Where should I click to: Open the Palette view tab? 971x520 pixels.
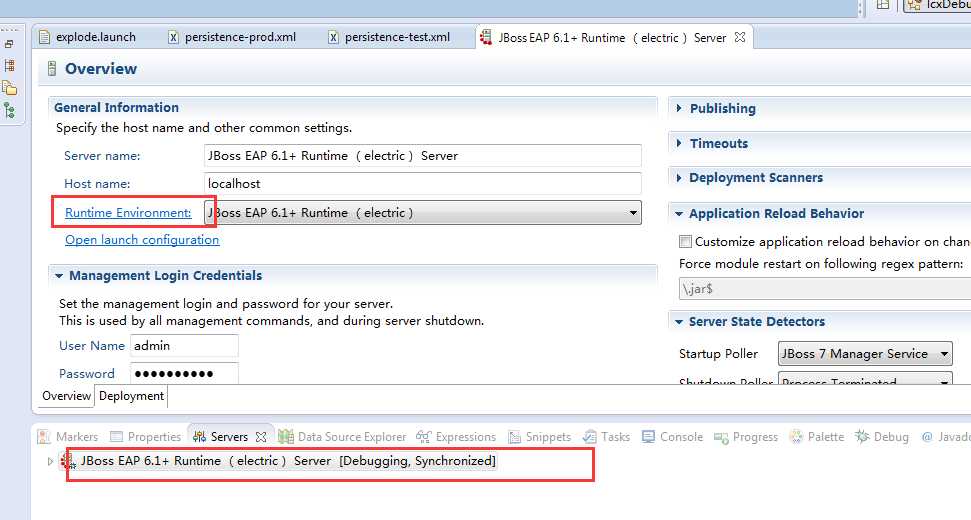(817, 437)
